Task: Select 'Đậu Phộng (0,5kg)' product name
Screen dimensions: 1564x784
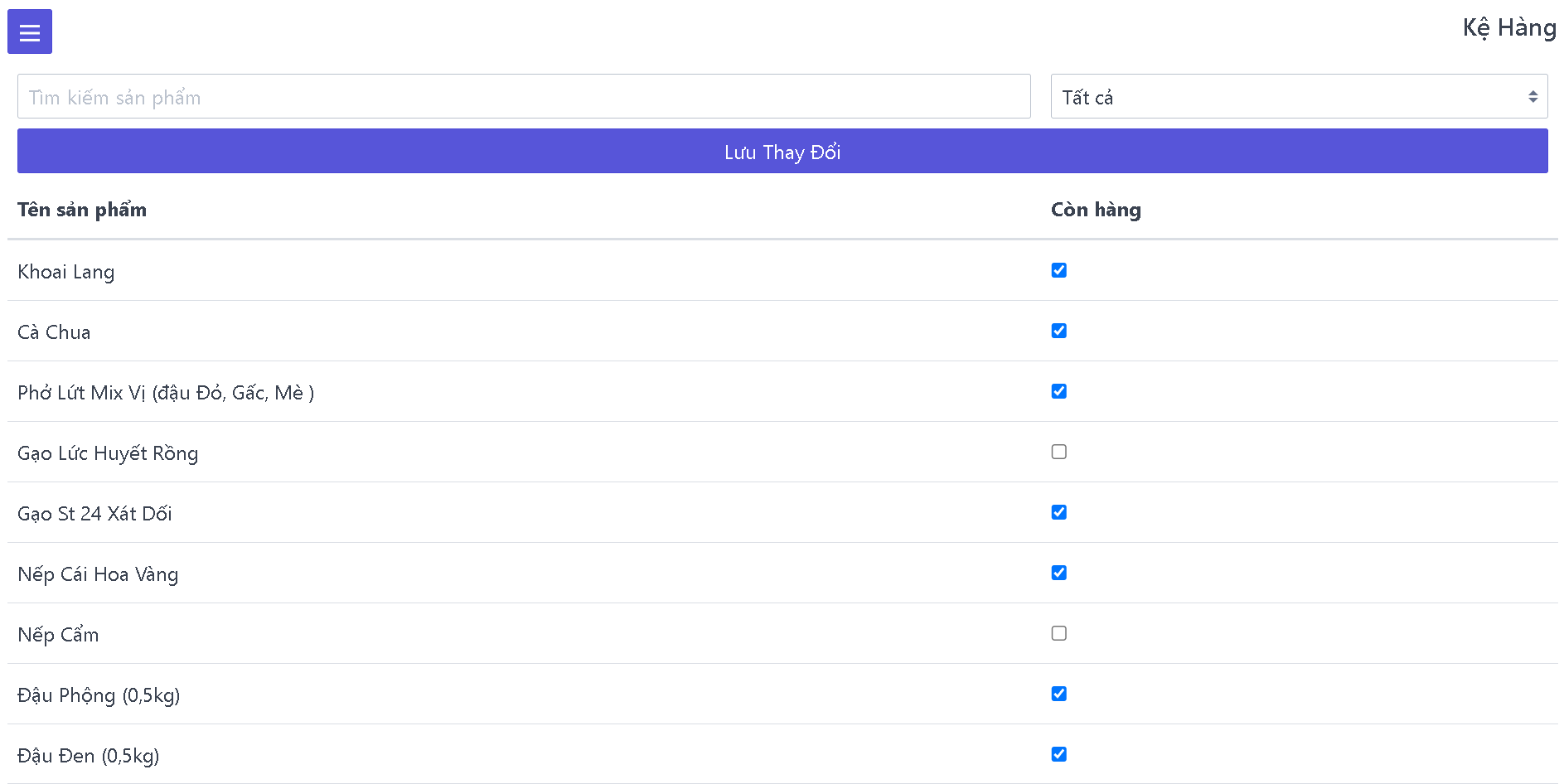Action: pyautogui.click(x=99, y=695)
